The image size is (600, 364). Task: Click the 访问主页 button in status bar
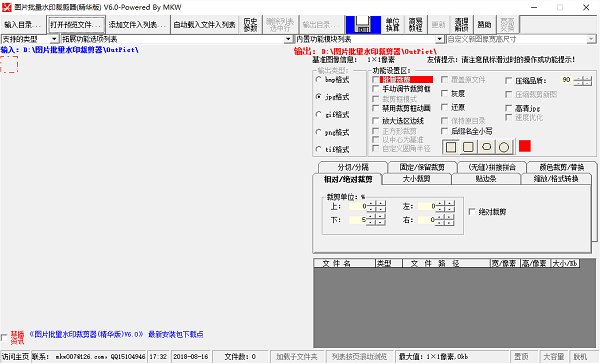(x=15, y=357)
